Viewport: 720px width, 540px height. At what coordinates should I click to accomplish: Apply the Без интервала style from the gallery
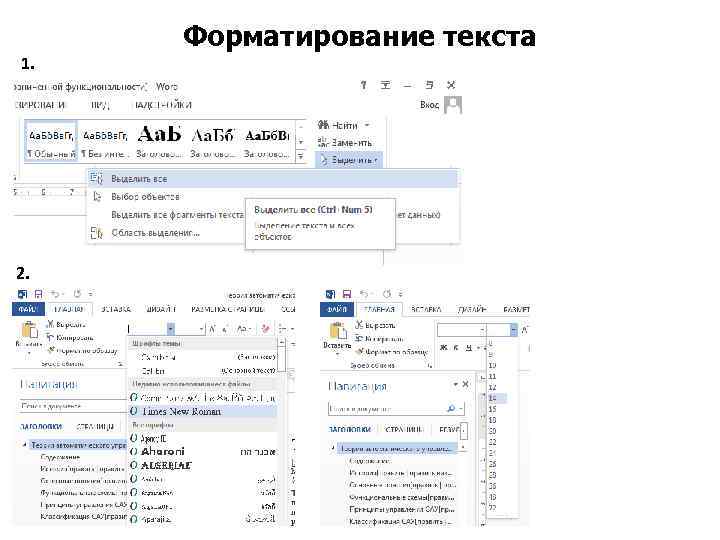pos(104,141)
